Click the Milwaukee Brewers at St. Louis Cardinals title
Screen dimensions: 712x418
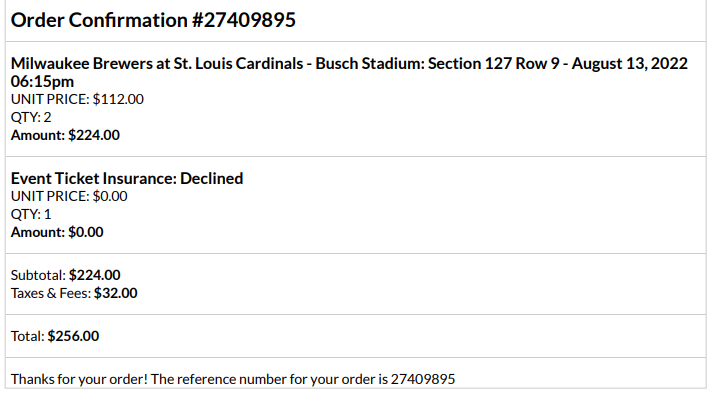(158, 64)
